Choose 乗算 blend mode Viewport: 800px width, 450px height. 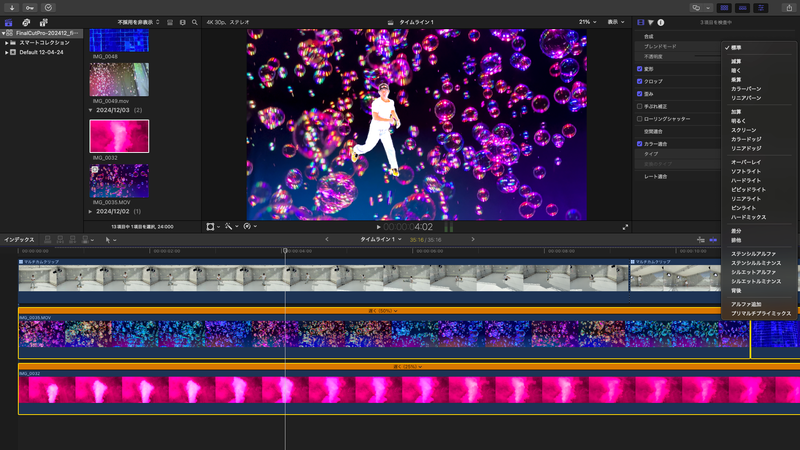tap(736, 80)
